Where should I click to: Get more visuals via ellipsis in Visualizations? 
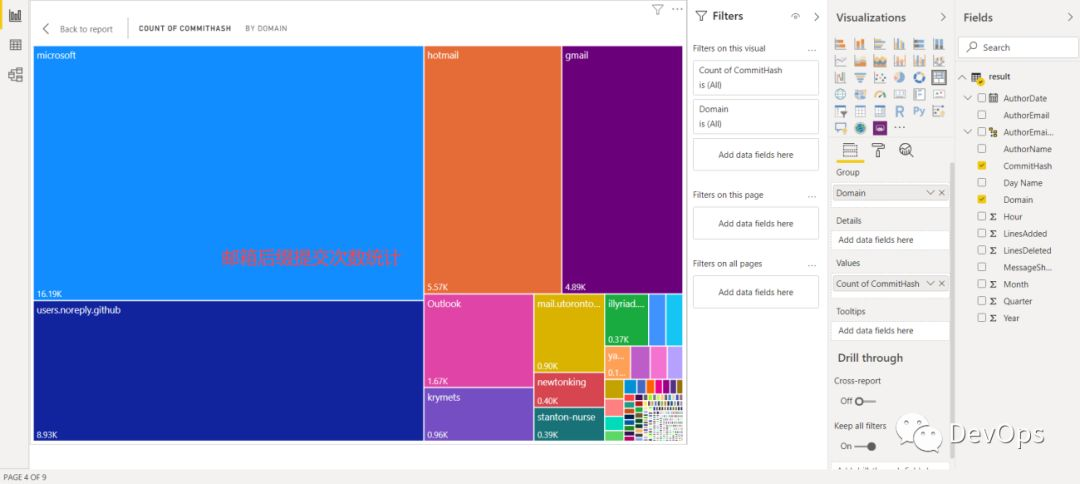point(900,128)
